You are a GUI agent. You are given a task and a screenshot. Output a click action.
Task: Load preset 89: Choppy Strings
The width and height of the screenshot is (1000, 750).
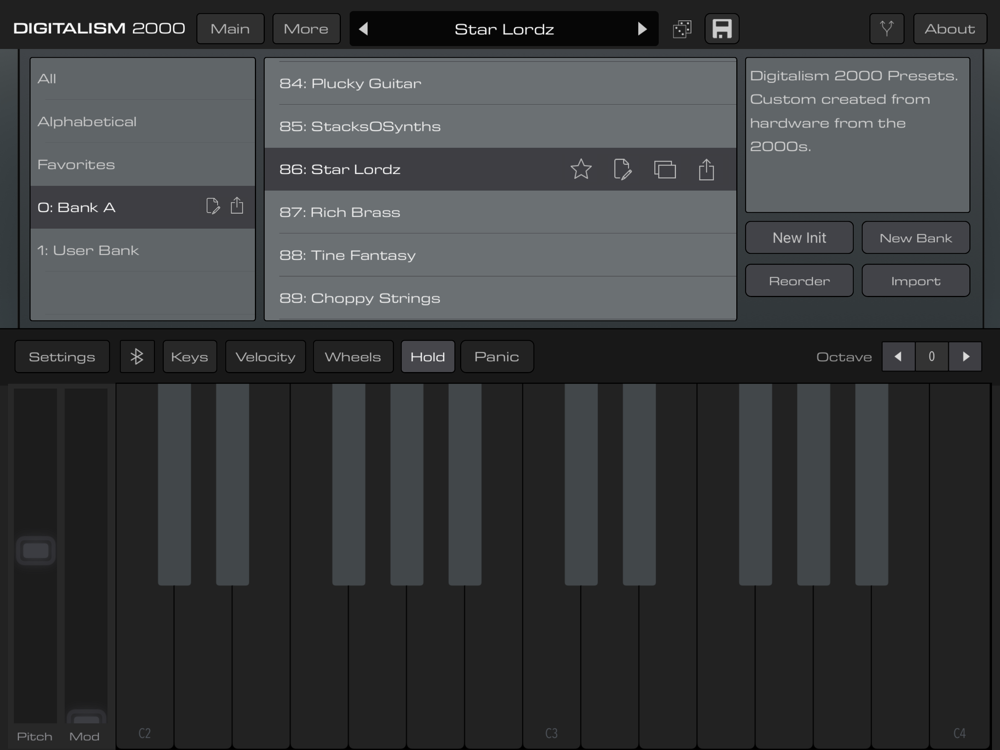click(x=501, y=298)
